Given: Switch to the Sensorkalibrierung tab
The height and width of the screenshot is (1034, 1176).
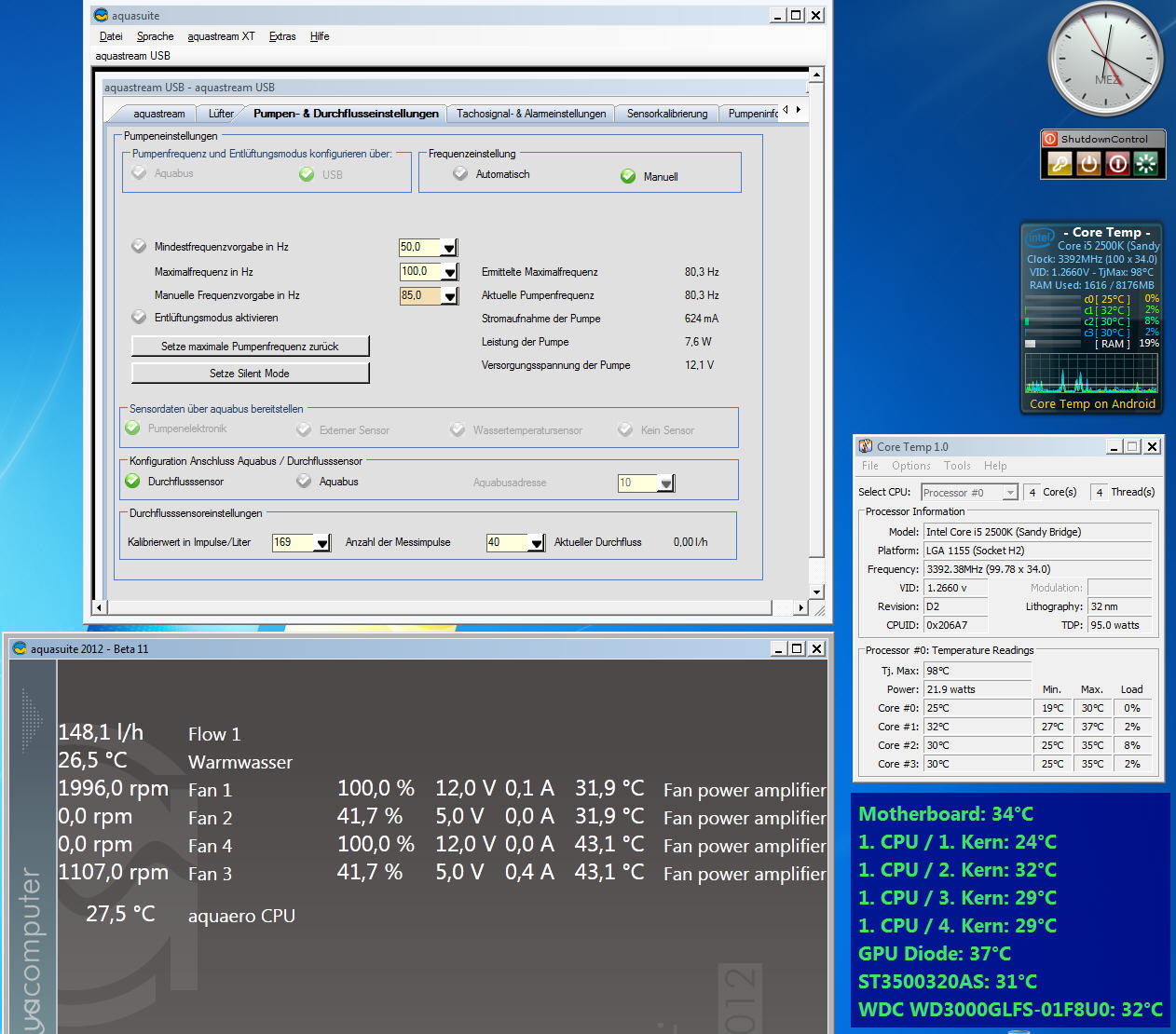Looking at the screenshot, I should (667, 114).
